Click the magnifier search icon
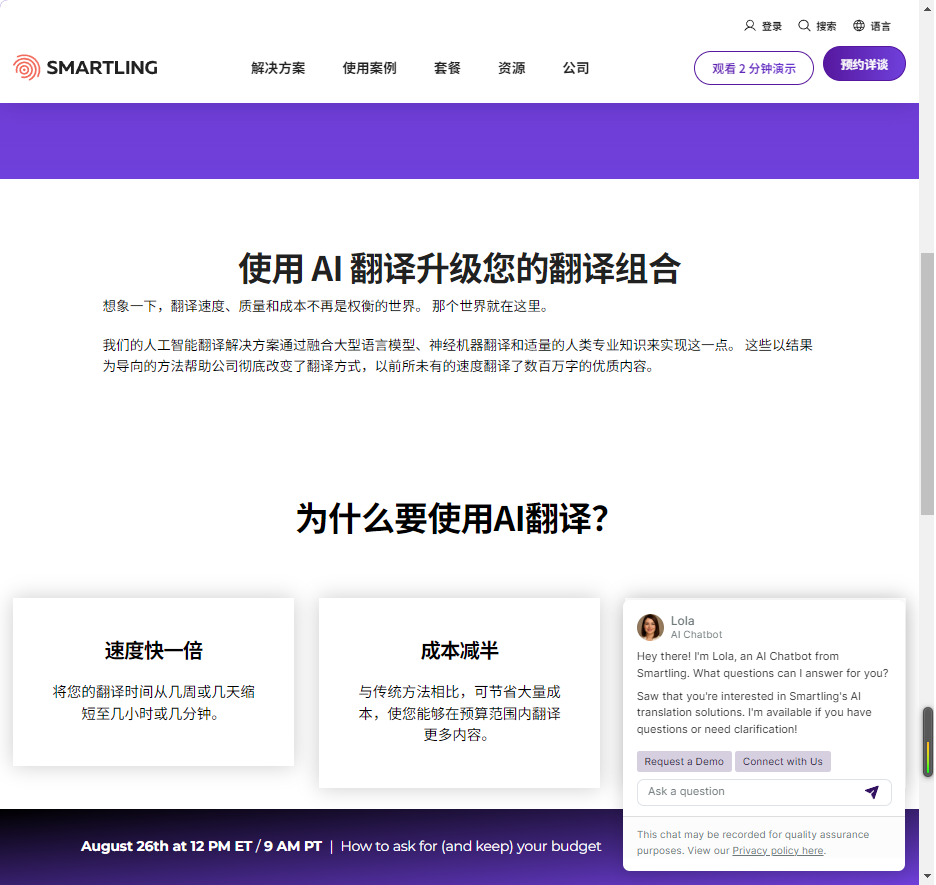Image resolution: width=936 pixels, height=885 pixels. pyautogui.click(x=804, y=26)
